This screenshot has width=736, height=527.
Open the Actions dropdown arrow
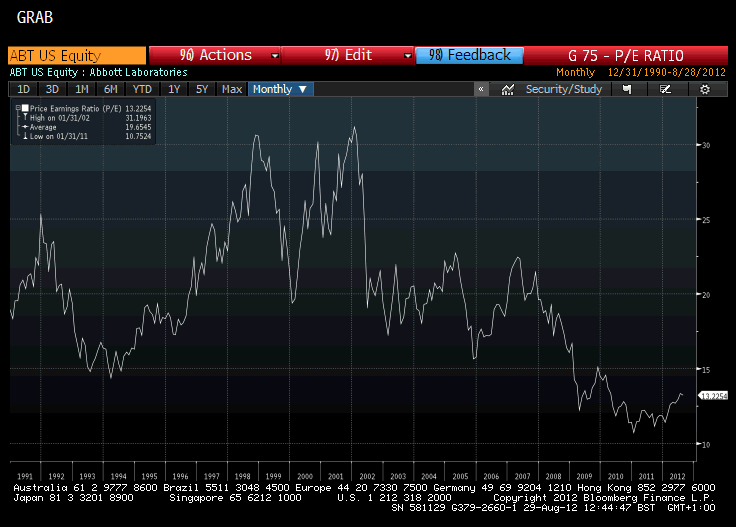tap(275, 55)
